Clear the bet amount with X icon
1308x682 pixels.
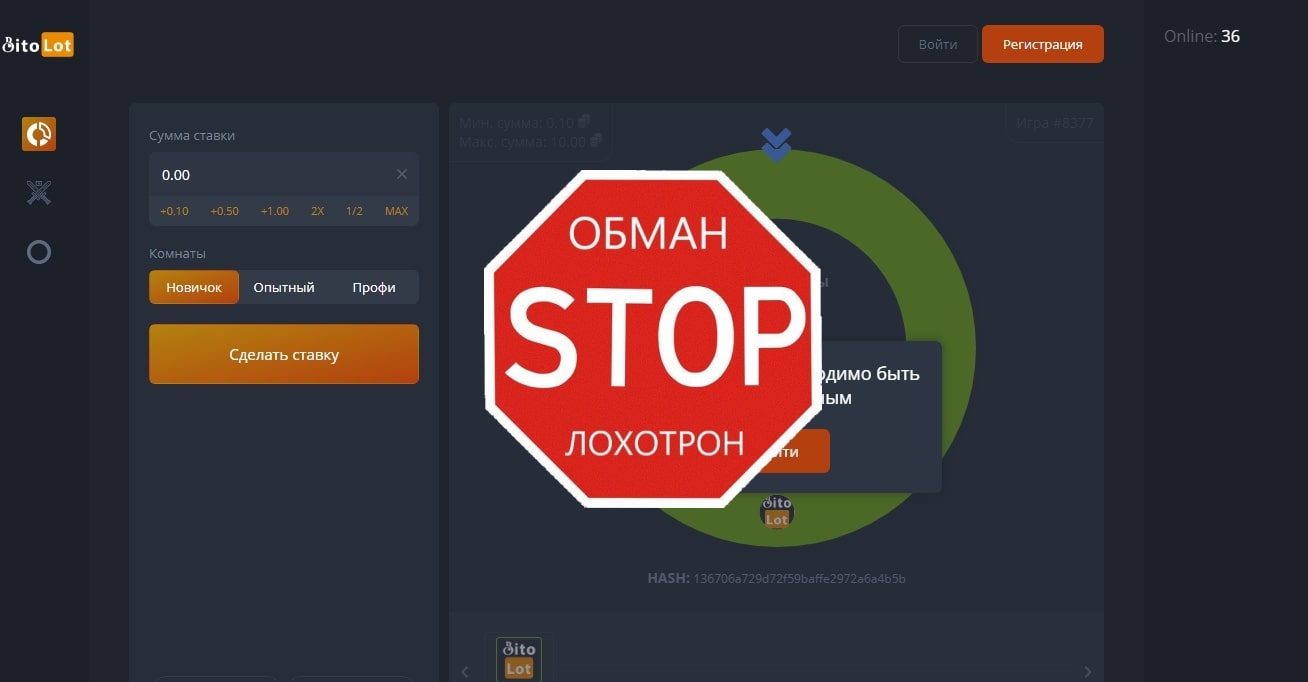pos(402,174)
